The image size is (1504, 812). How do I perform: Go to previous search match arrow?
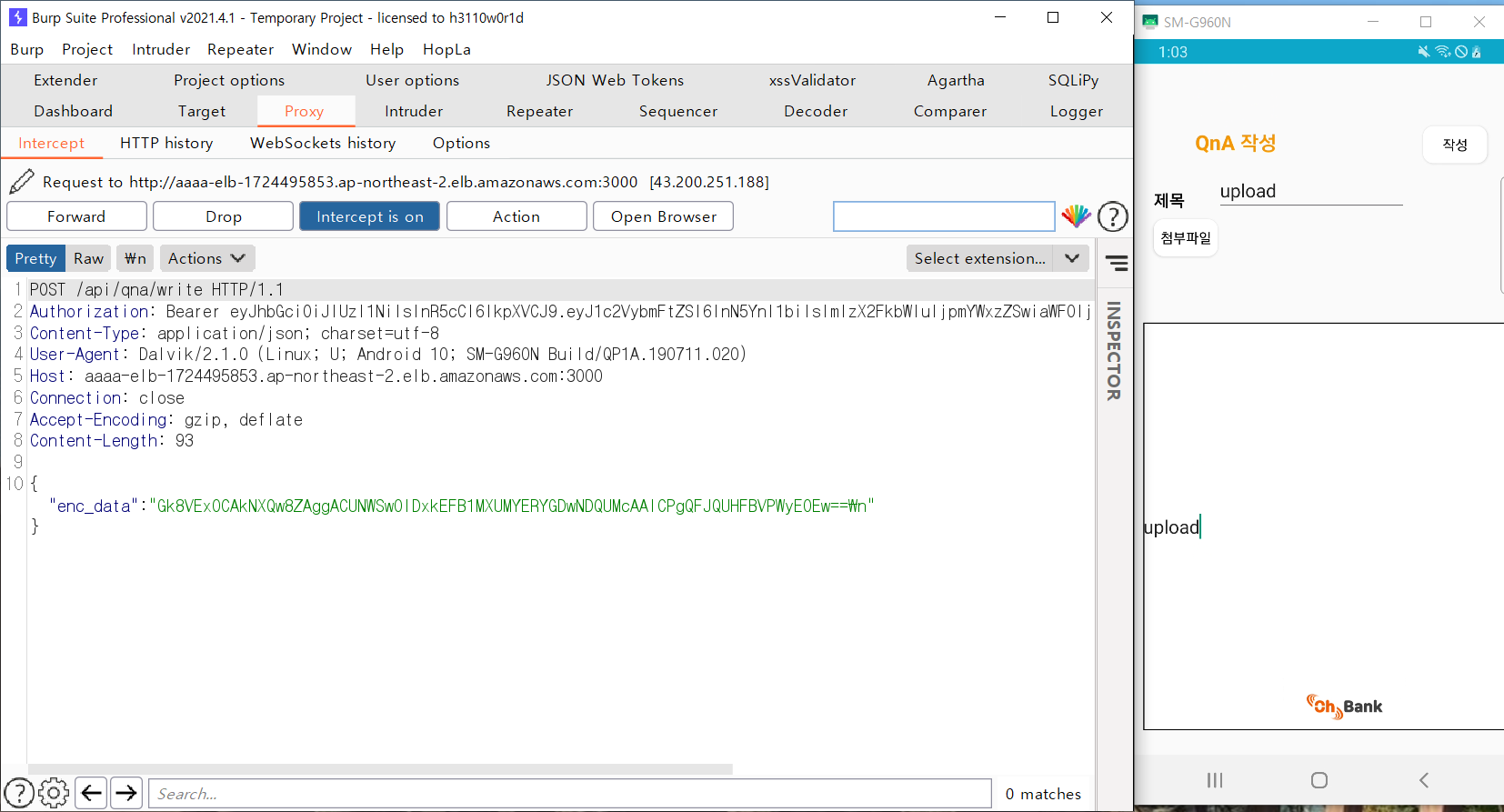pyautogui.click(x=91, y=794)
